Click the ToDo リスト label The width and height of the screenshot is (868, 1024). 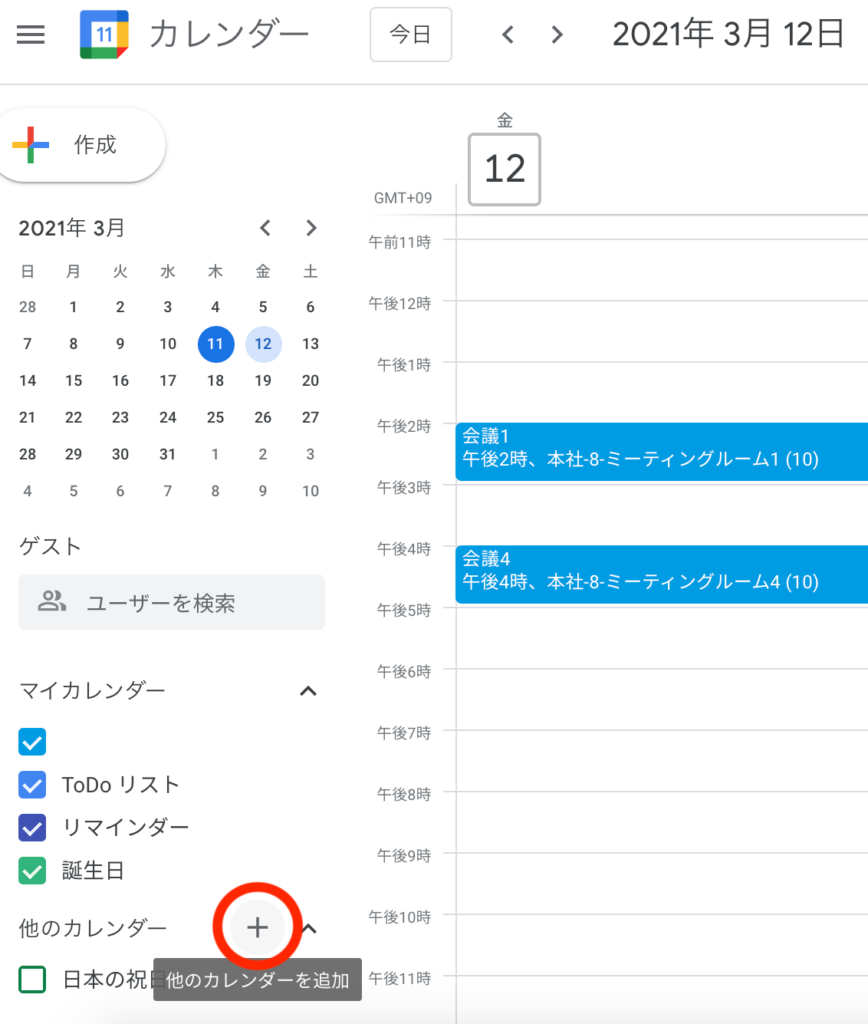click(120, 785)
